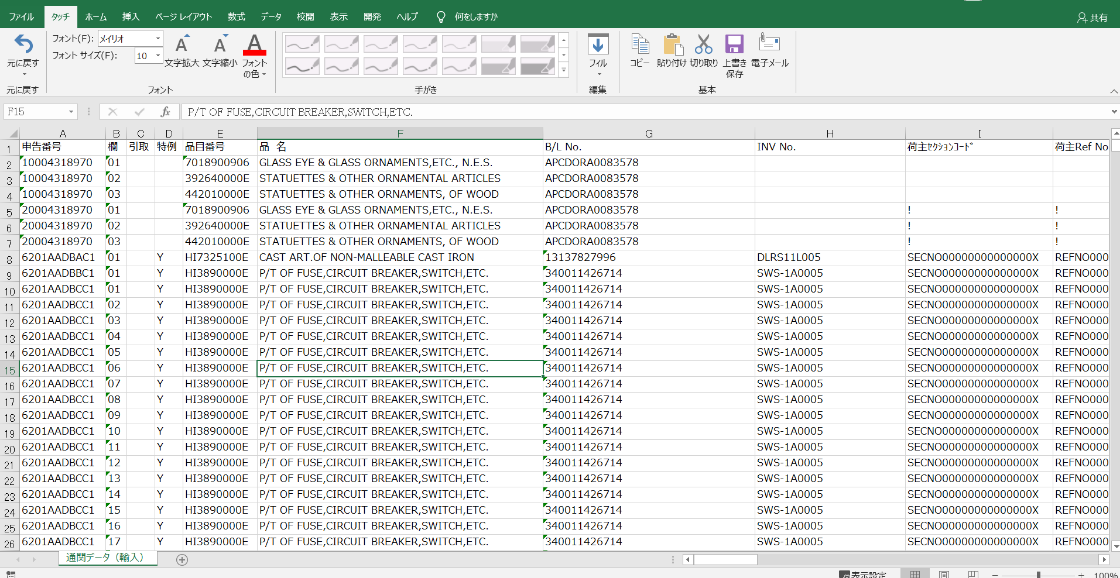Screen dimensions: 1120x578
Task: Click the insert function fx icon
Action: click(x=165, y=112)
